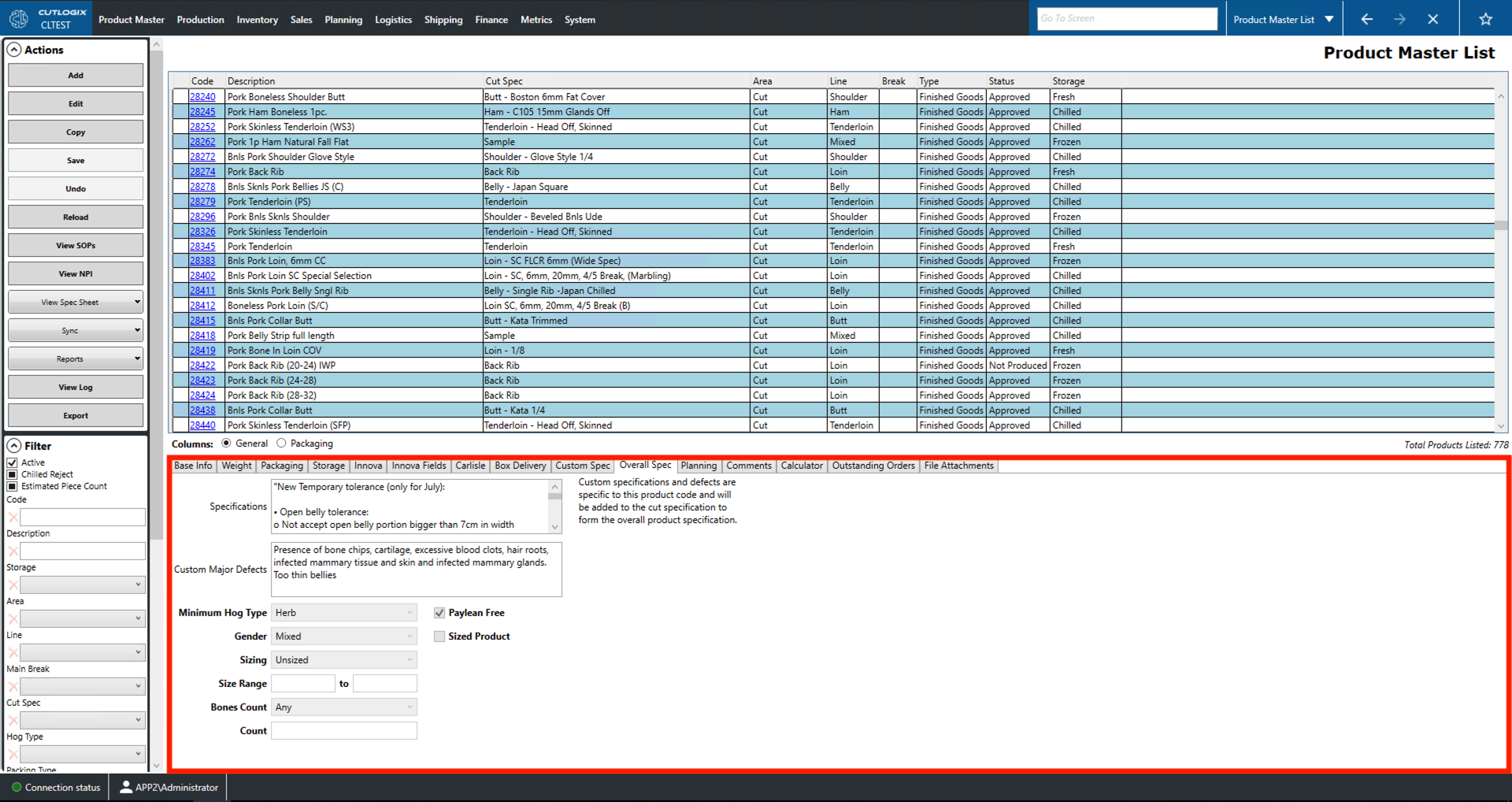
Task: Click the Export button
Action: tap(75, 415)
